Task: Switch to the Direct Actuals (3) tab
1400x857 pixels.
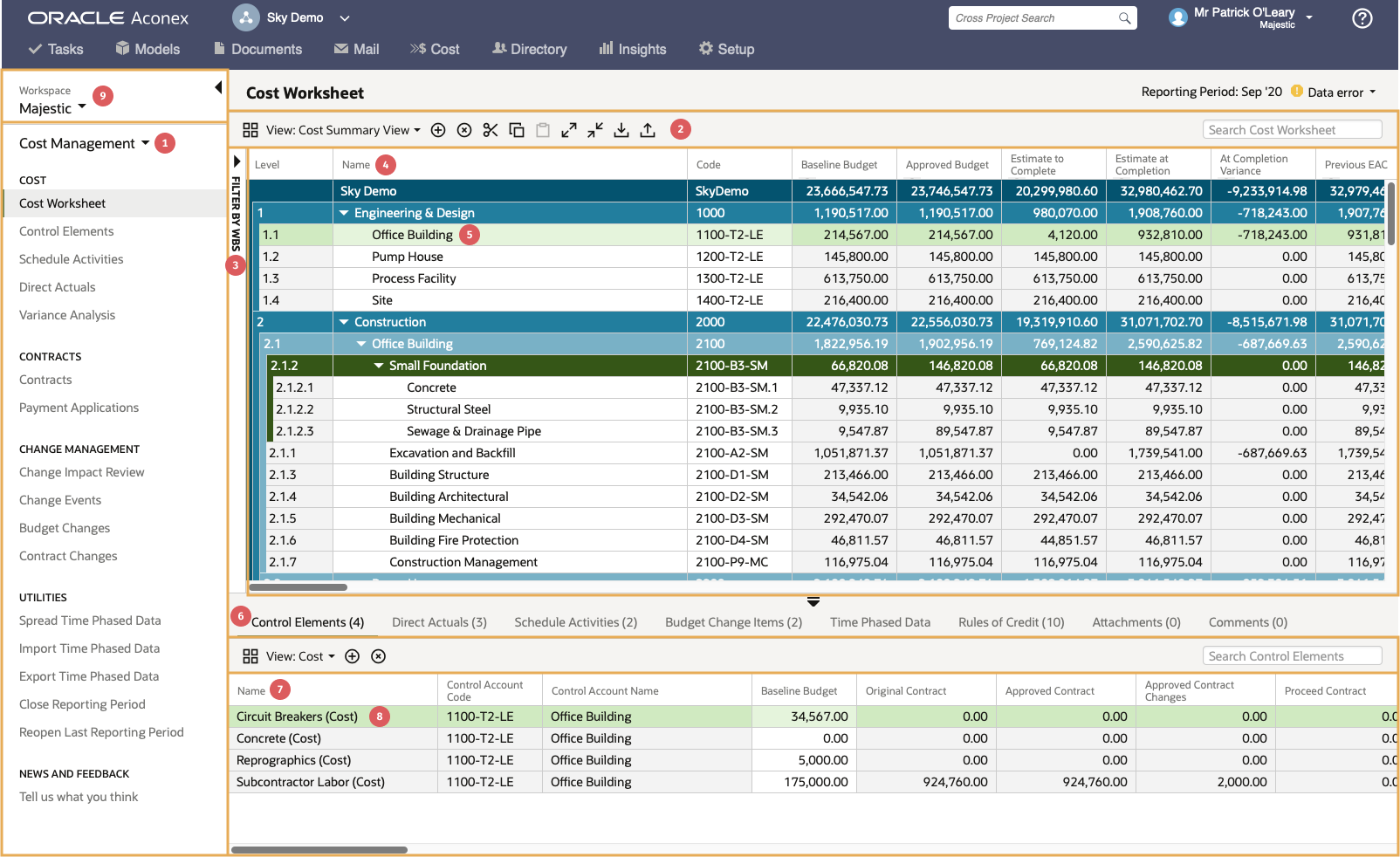Action: (x=439, y=622)
